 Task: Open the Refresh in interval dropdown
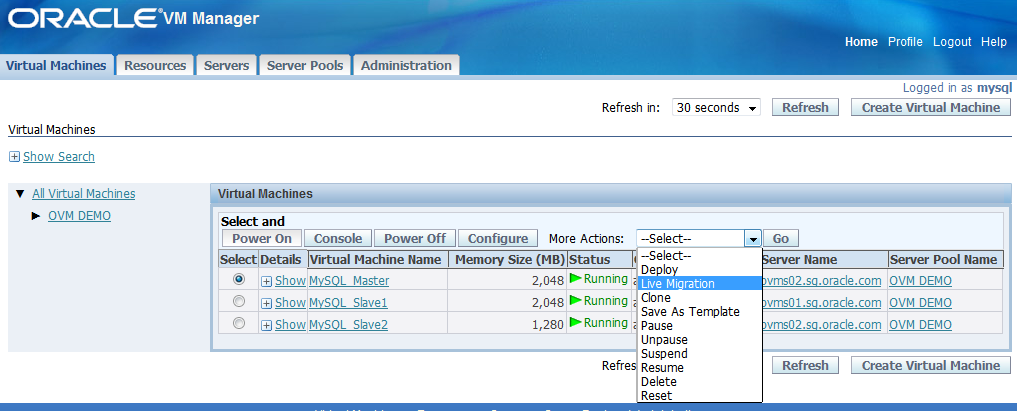pos(717,108)
